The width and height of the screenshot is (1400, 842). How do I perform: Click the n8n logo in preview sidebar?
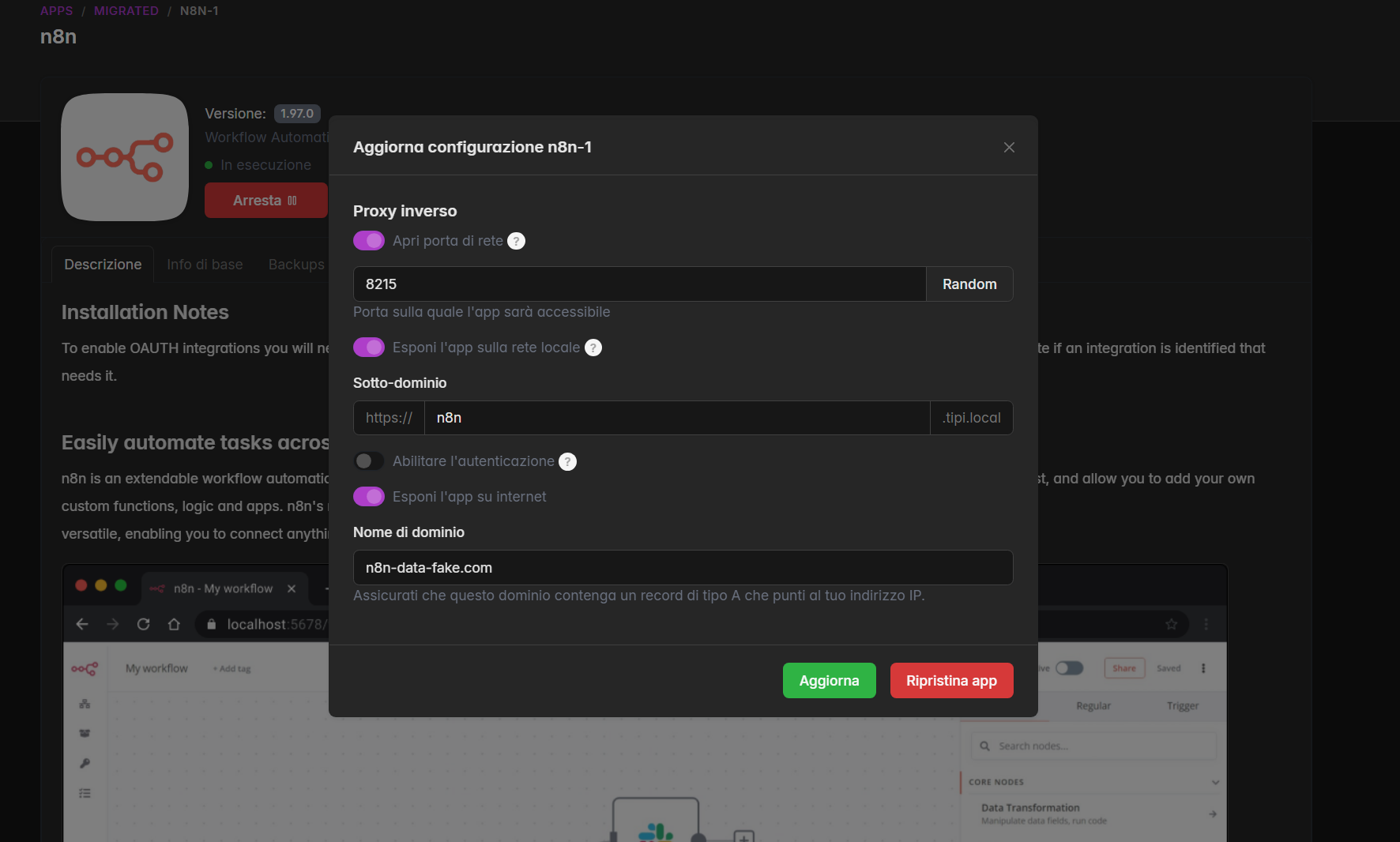[85, 669]
